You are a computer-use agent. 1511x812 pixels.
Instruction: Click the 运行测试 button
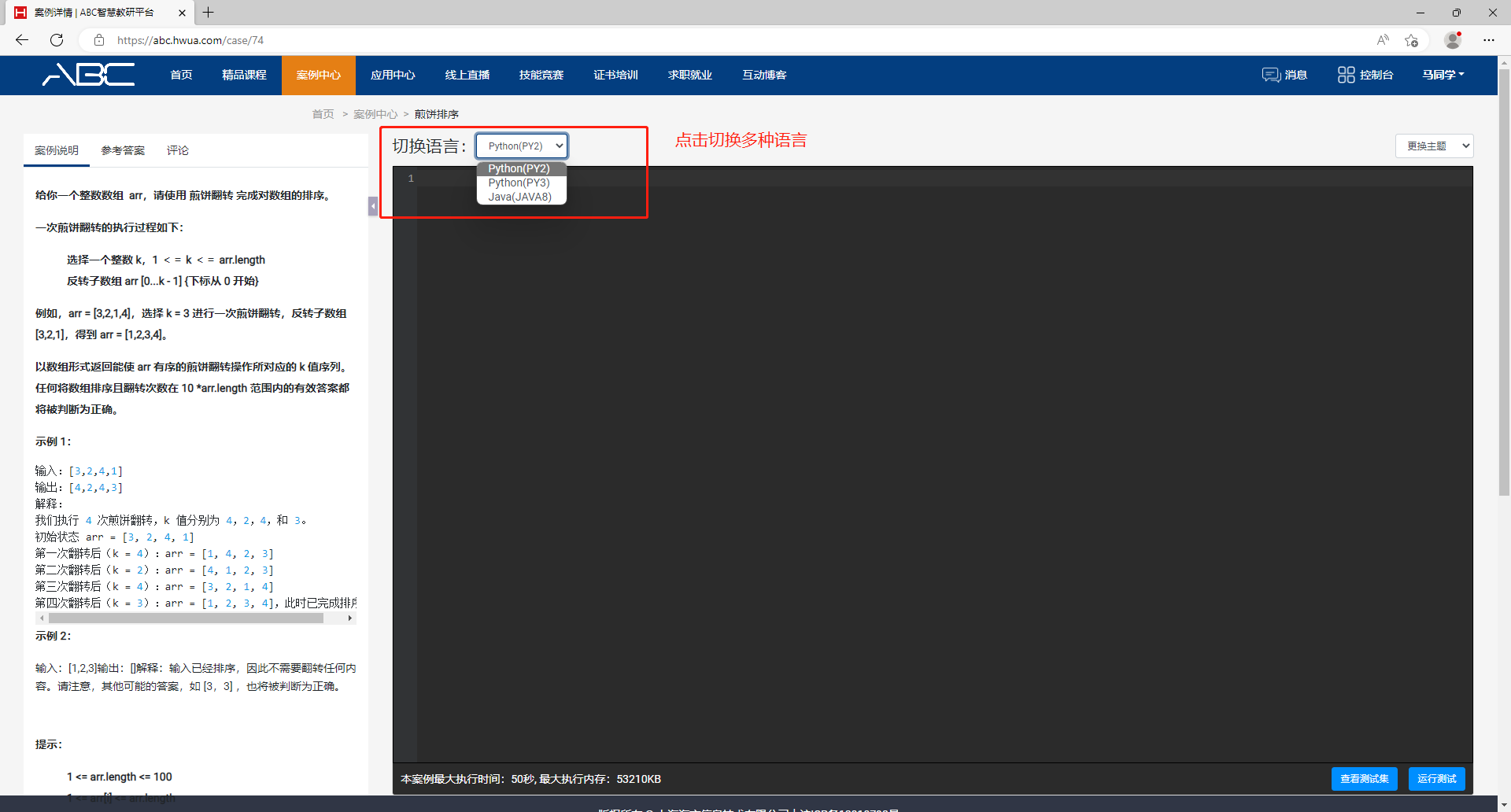tap(1437, 779)
